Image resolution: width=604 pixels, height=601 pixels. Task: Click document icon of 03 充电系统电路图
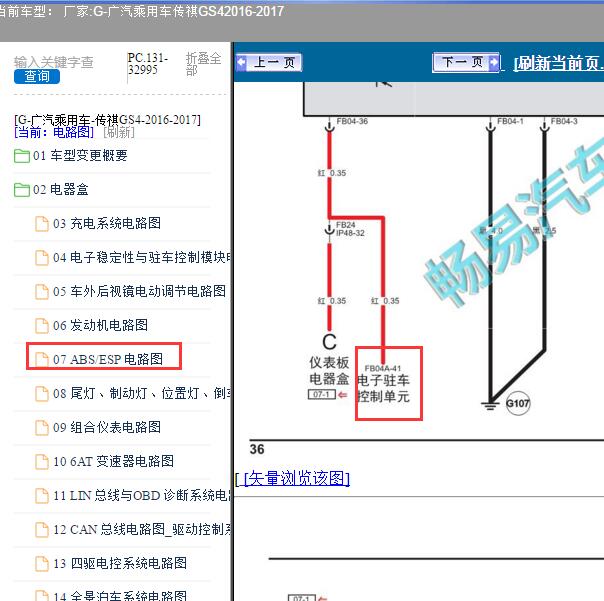click(42, 224)
